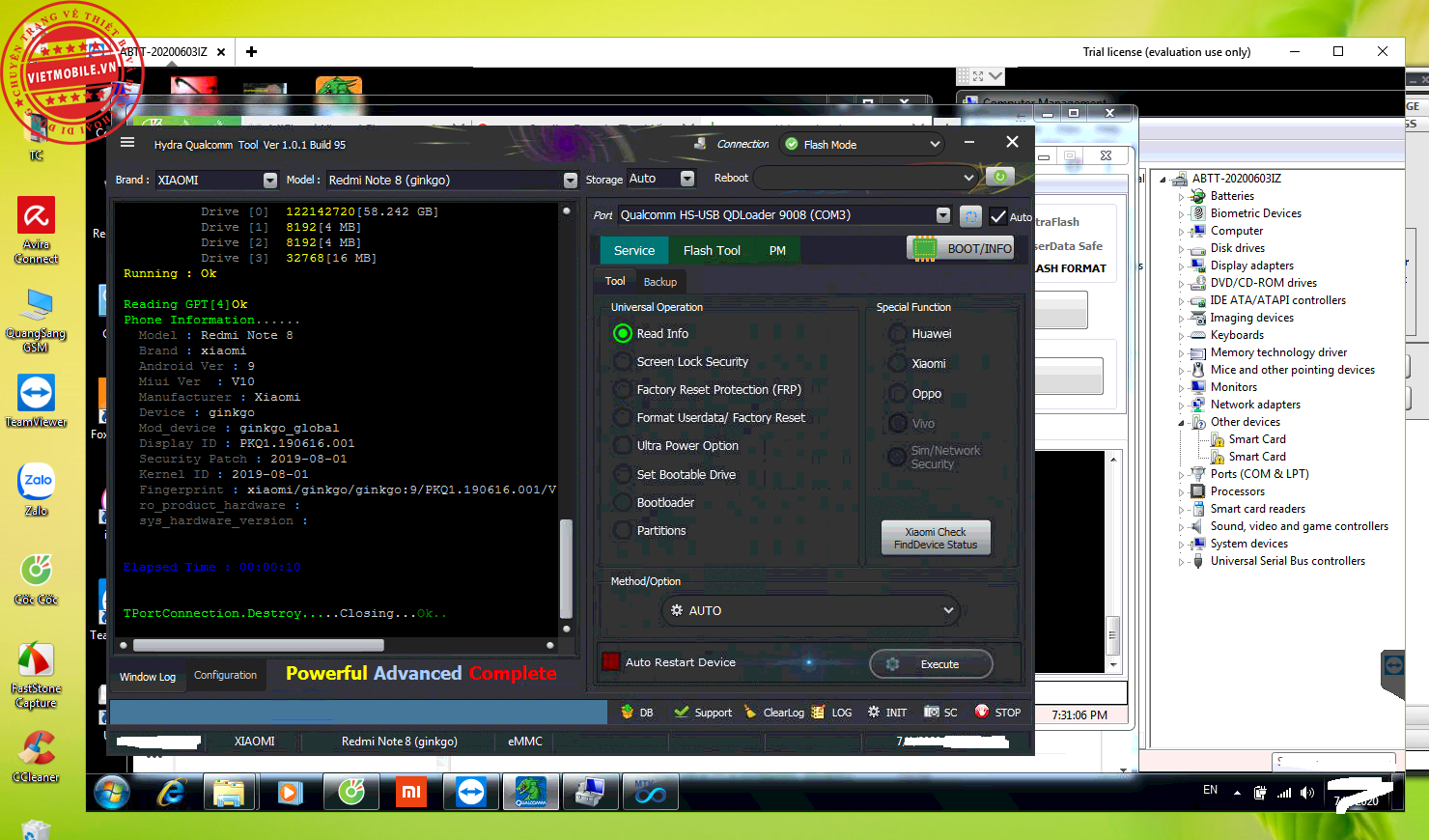
Task: Expand Ports (COM & LPT) node
Action: (1181, 475)
